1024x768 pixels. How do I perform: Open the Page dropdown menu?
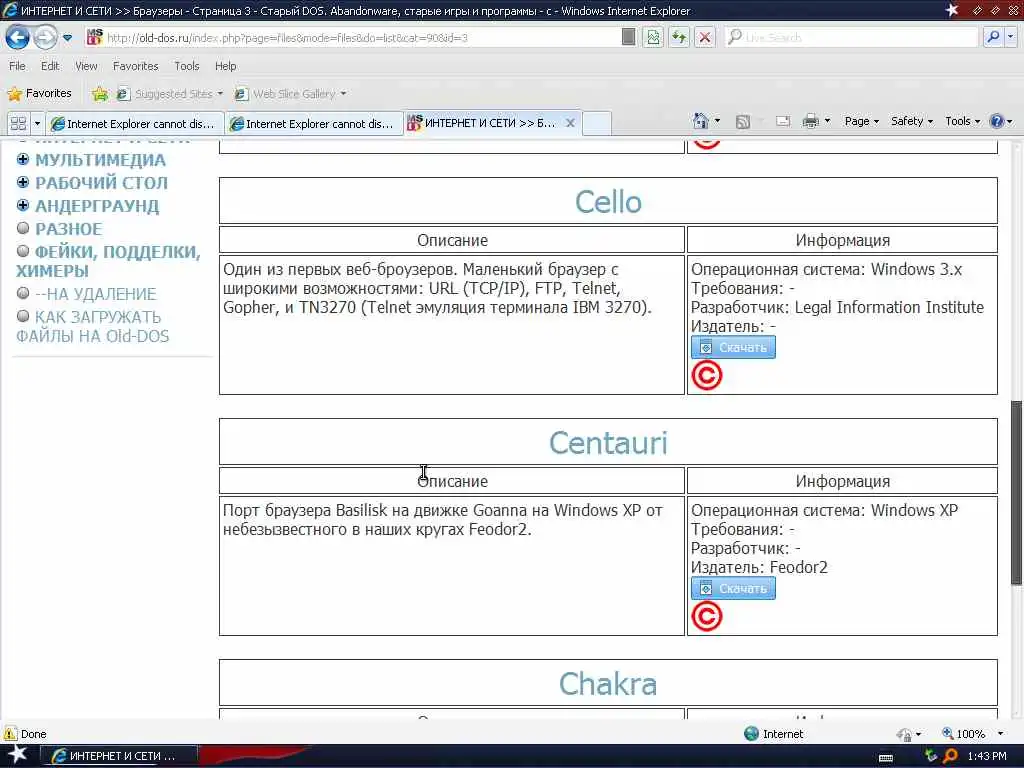click(861, 121)
